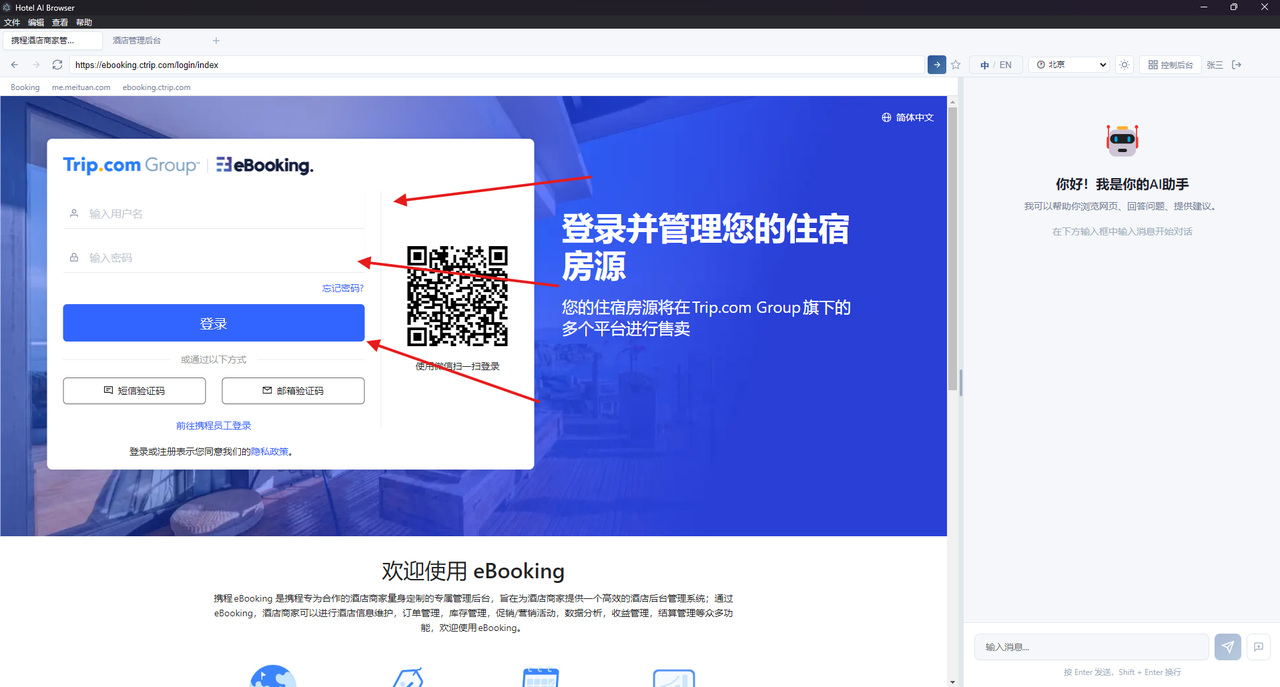
Task: Click the eBooking logo
Action: pos(265,165)
